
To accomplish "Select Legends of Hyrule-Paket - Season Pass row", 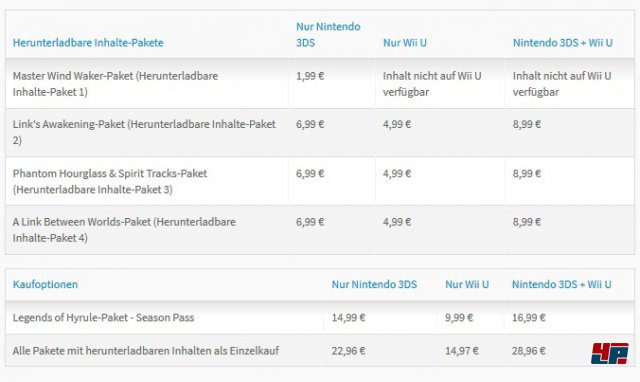I will coord(320,318).
